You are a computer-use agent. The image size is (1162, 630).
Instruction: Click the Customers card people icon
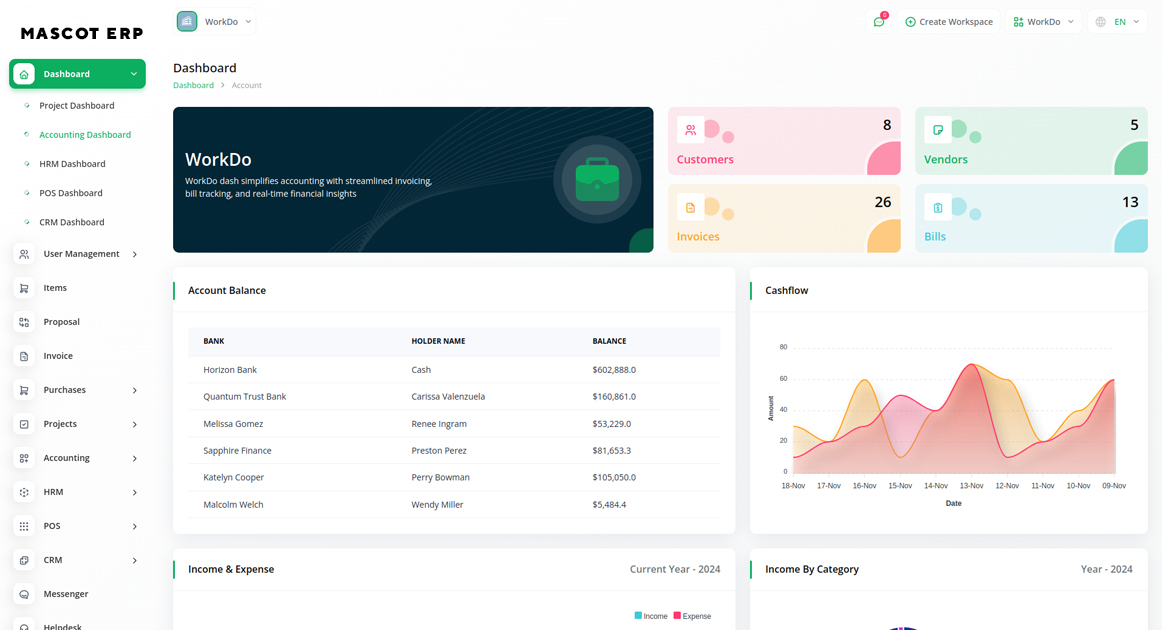690,130
